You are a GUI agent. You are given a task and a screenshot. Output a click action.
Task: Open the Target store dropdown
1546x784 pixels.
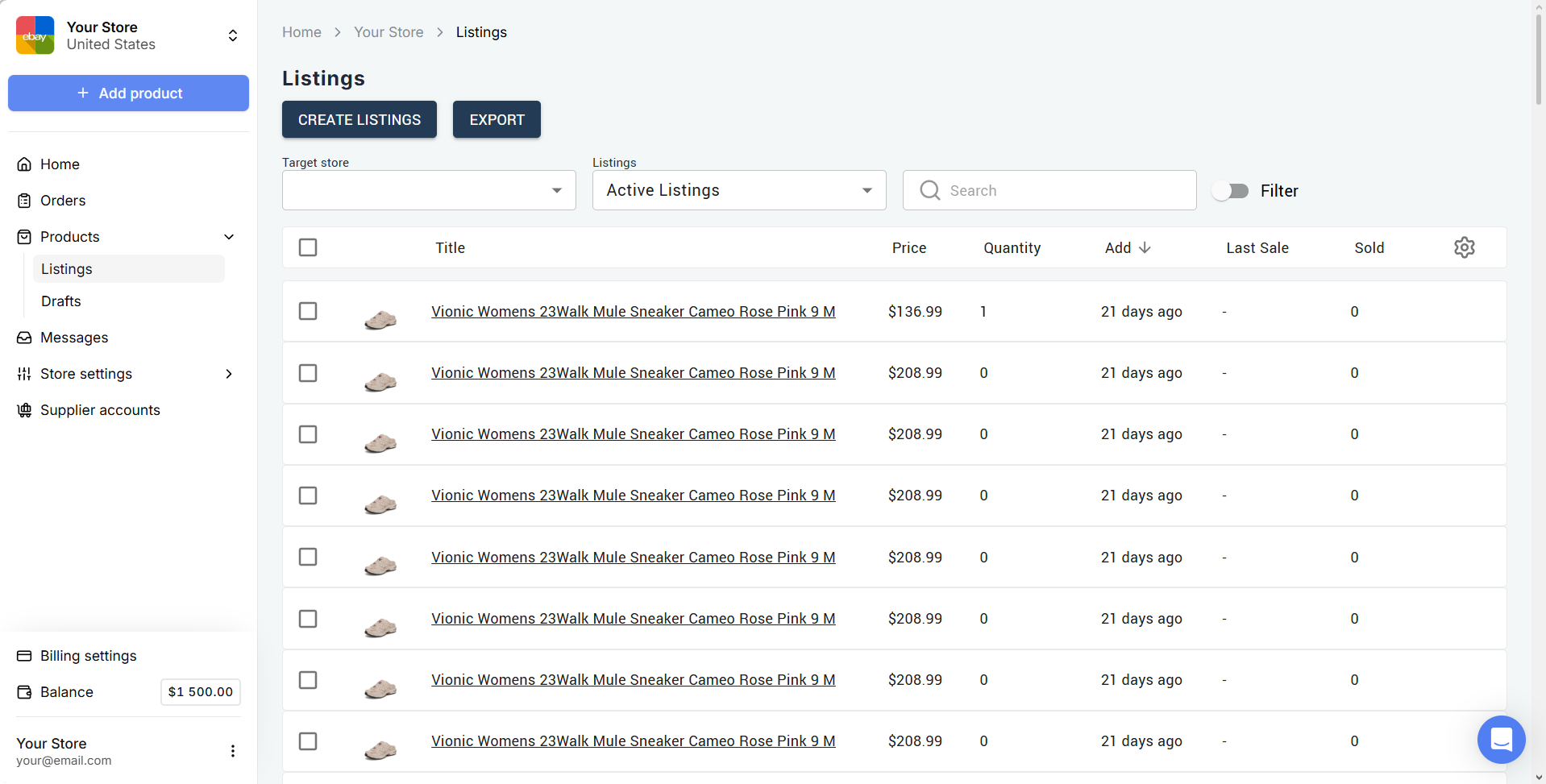click(429, 190)
